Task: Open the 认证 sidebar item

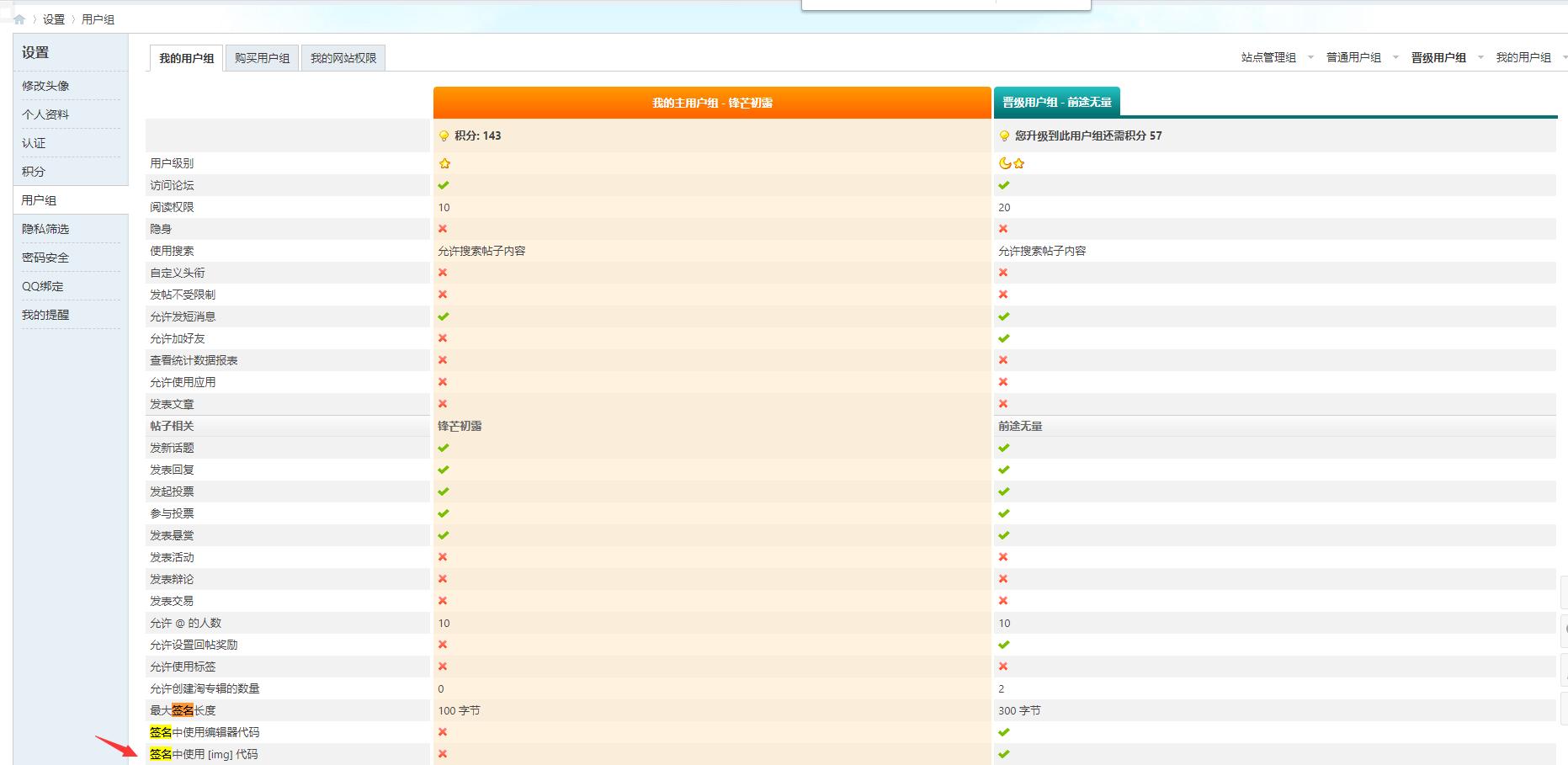Action: pos(34,143)
